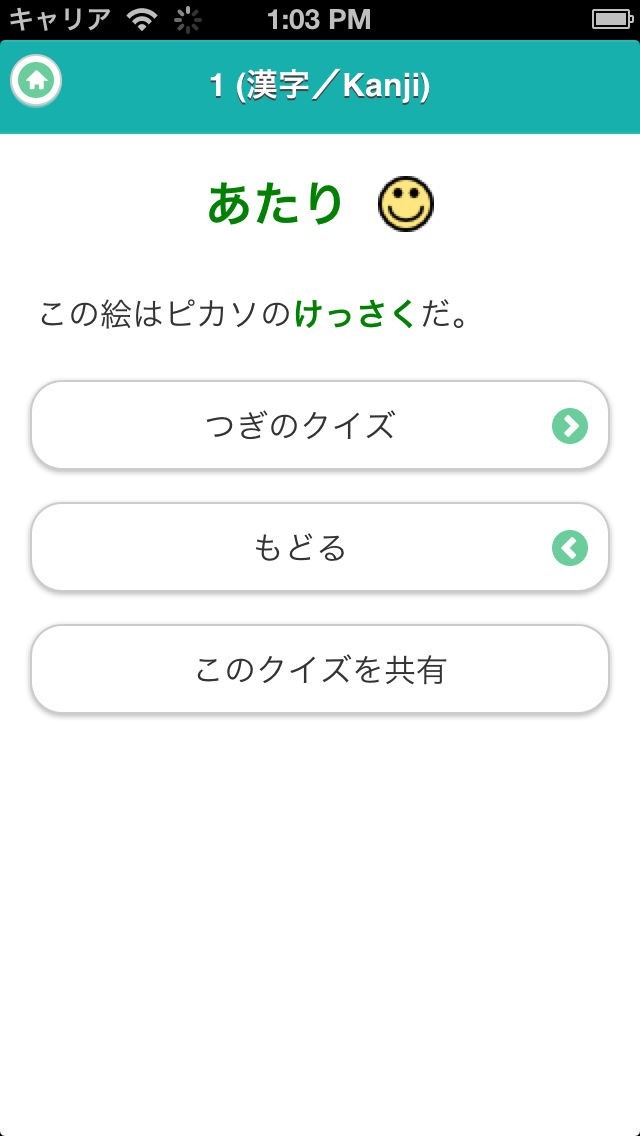Screen dimensions: 640x1136
Task: Tap the 1:03 PM clock
Action: 319,19
